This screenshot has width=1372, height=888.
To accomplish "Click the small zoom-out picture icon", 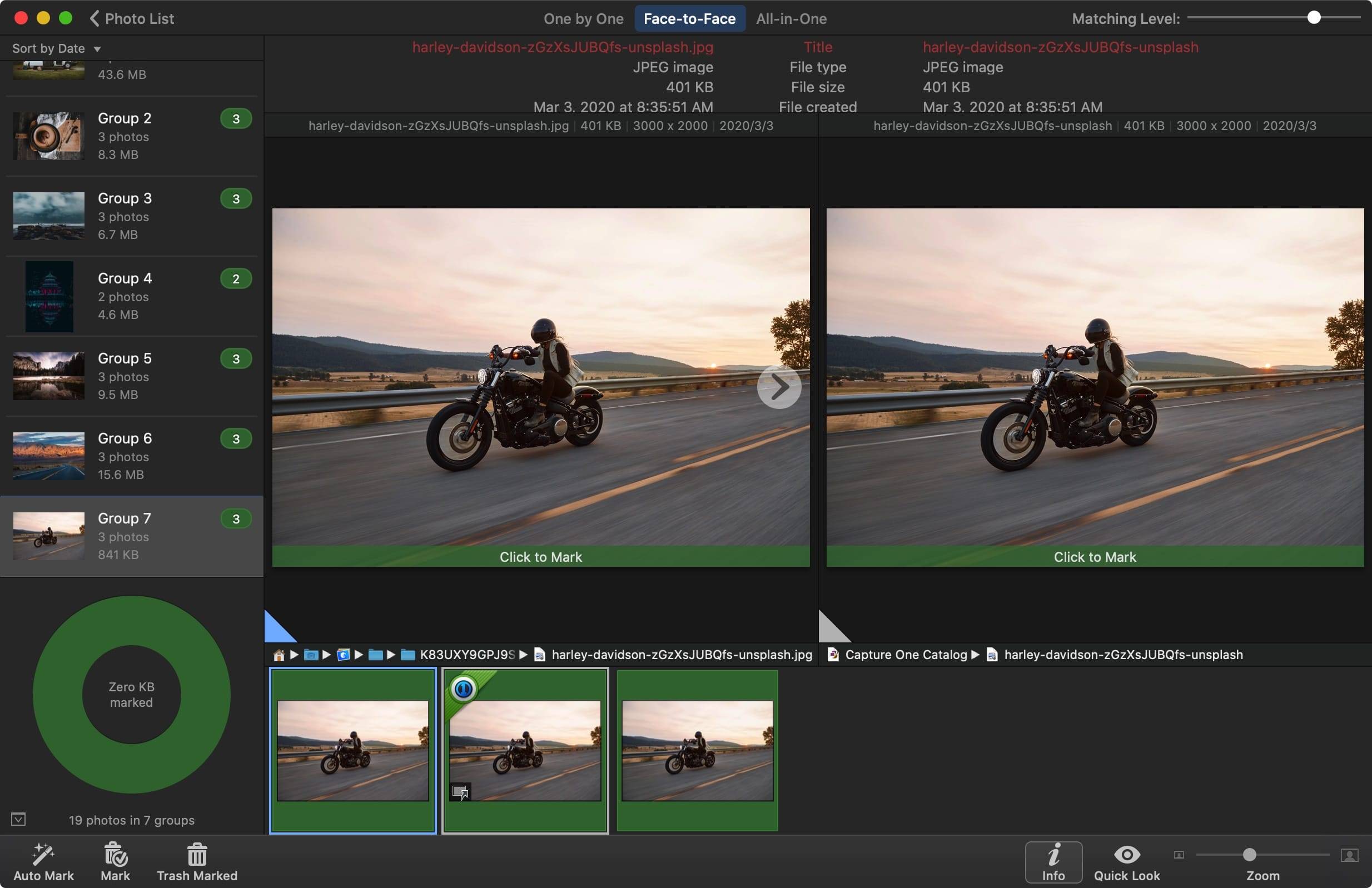I will click(x=1179, y=855).
